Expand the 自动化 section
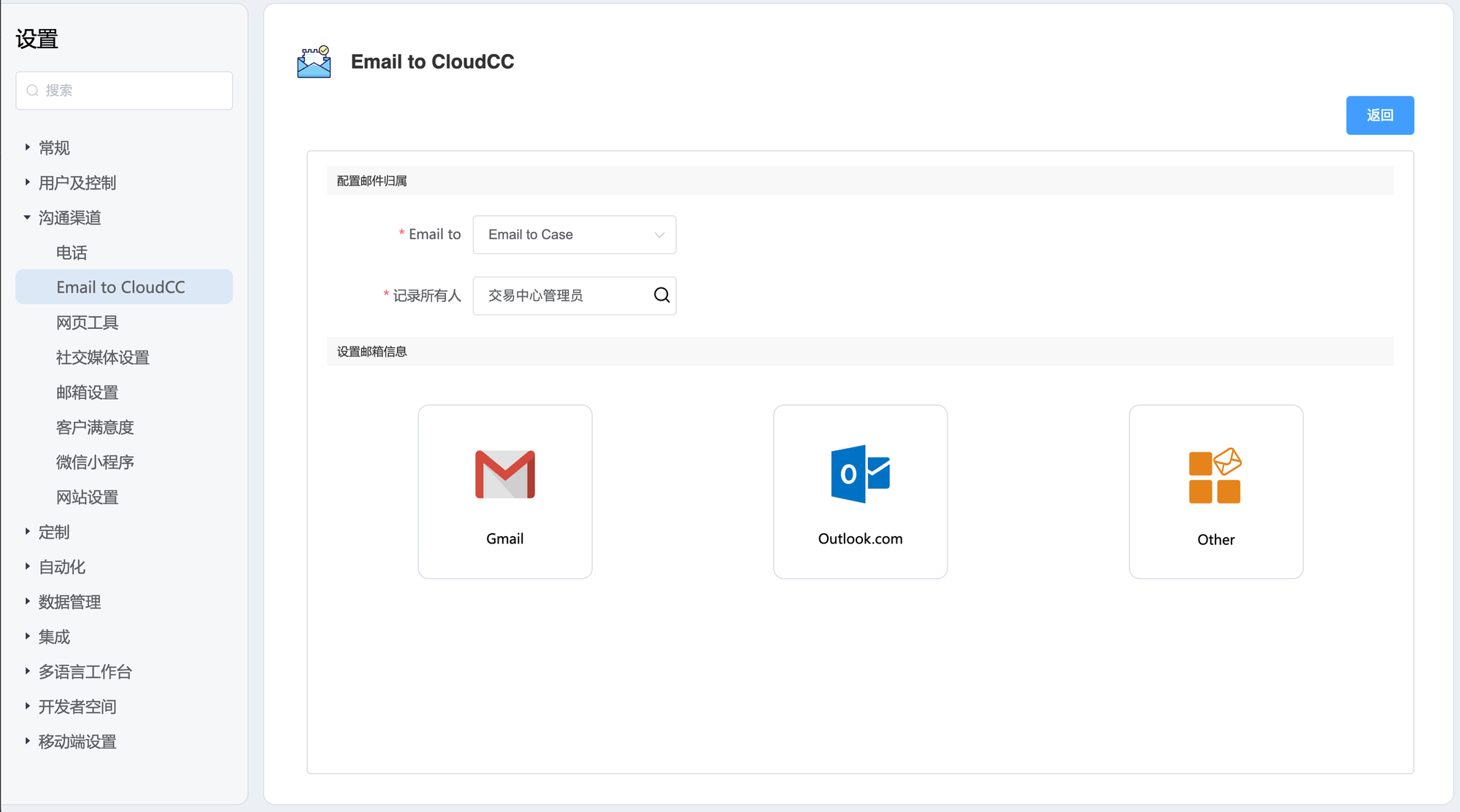 61,567
